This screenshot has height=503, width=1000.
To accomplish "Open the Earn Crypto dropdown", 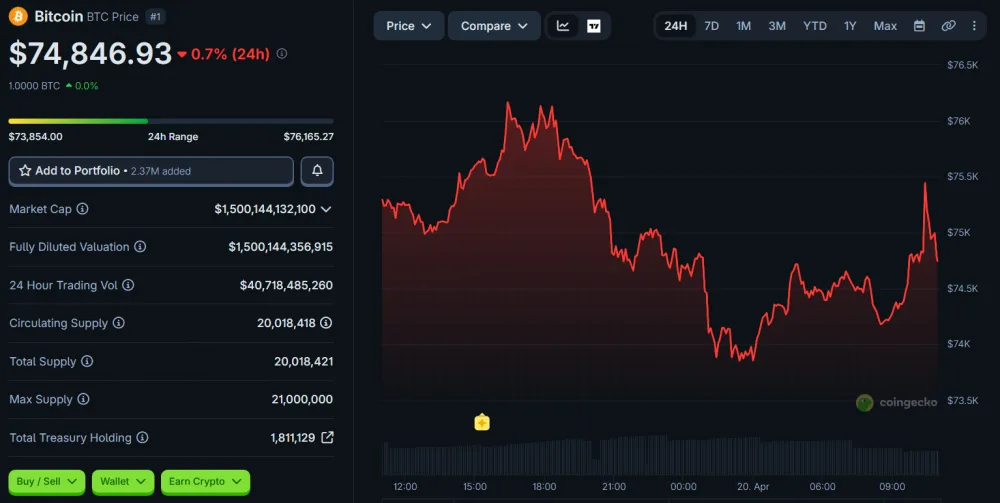I will tap(205, 482).
